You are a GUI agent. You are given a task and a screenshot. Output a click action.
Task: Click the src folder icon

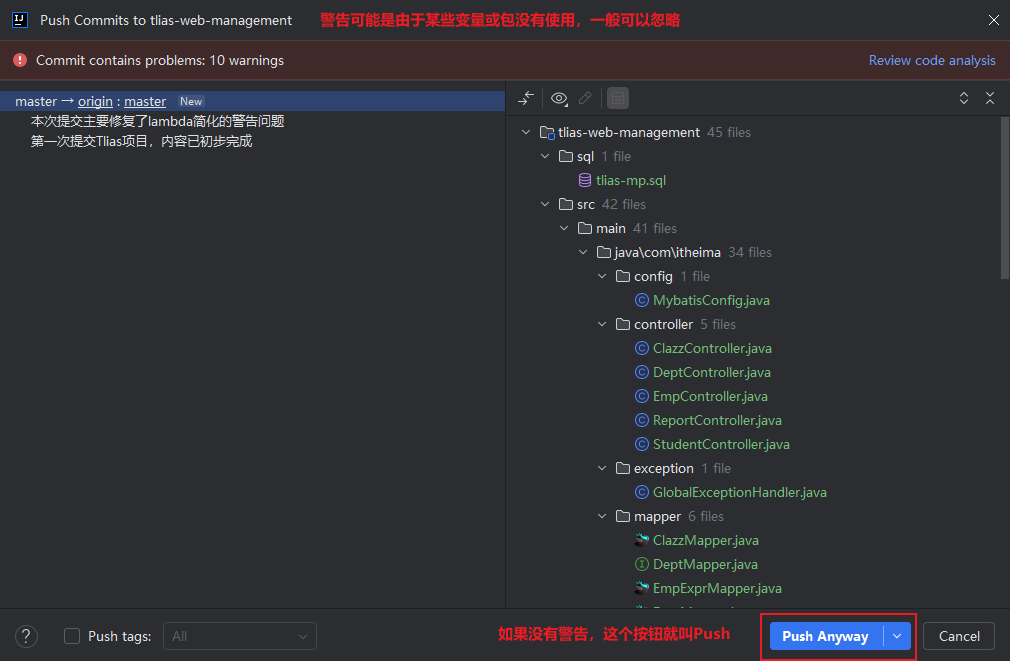tap(566, 204)
